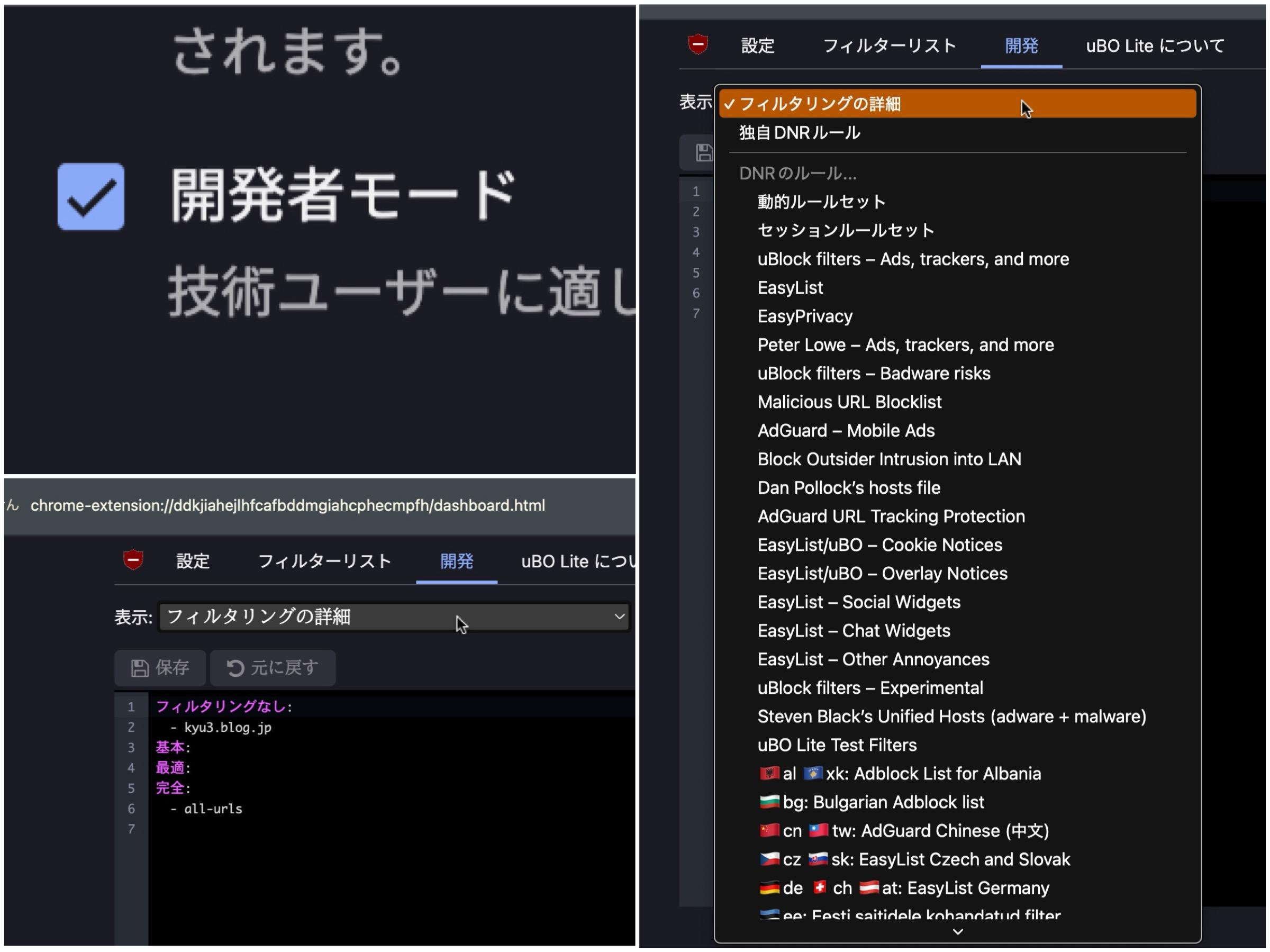Viewport: 1270px width, 952px height.
Task: Click the all-urls entry in editor
Action: point(213,809)
